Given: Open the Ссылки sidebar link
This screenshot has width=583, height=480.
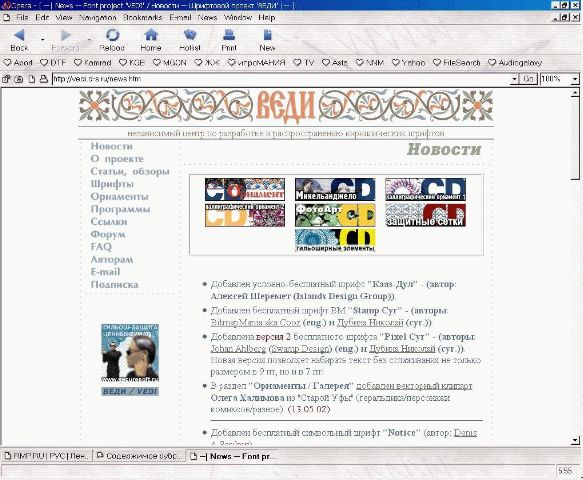Looking at the screenshot, I should 109,222.
